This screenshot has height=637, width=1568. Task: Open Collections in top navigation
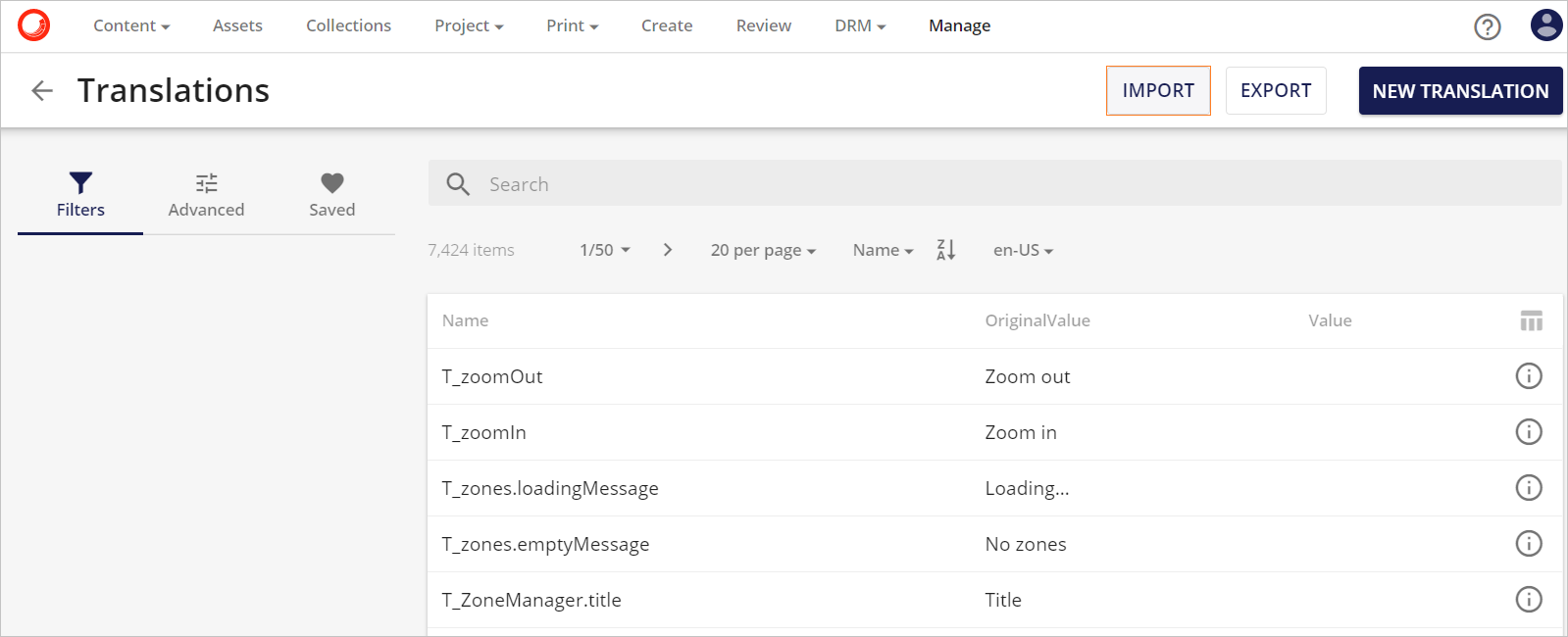pyautogui.click(x=348, y=25)
